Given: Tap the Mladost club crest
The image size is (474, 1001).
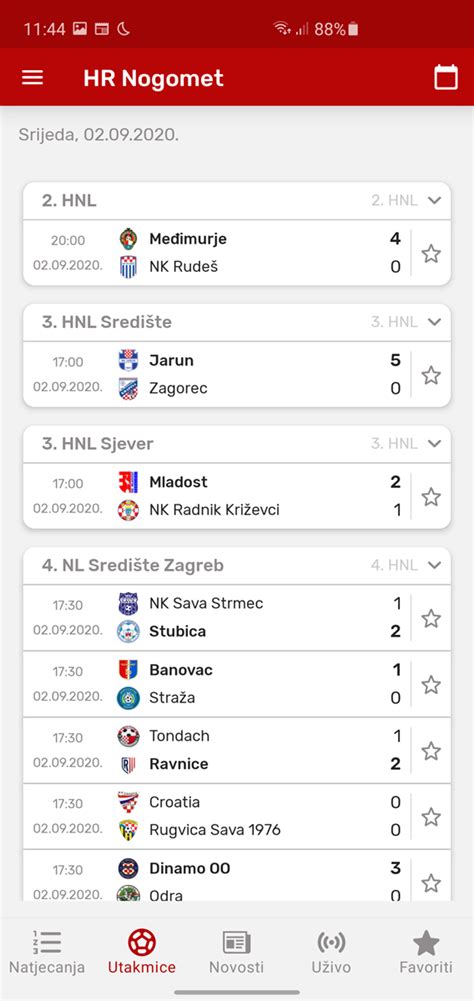Looking at the screenshot, I should click(x=128, y=482).
